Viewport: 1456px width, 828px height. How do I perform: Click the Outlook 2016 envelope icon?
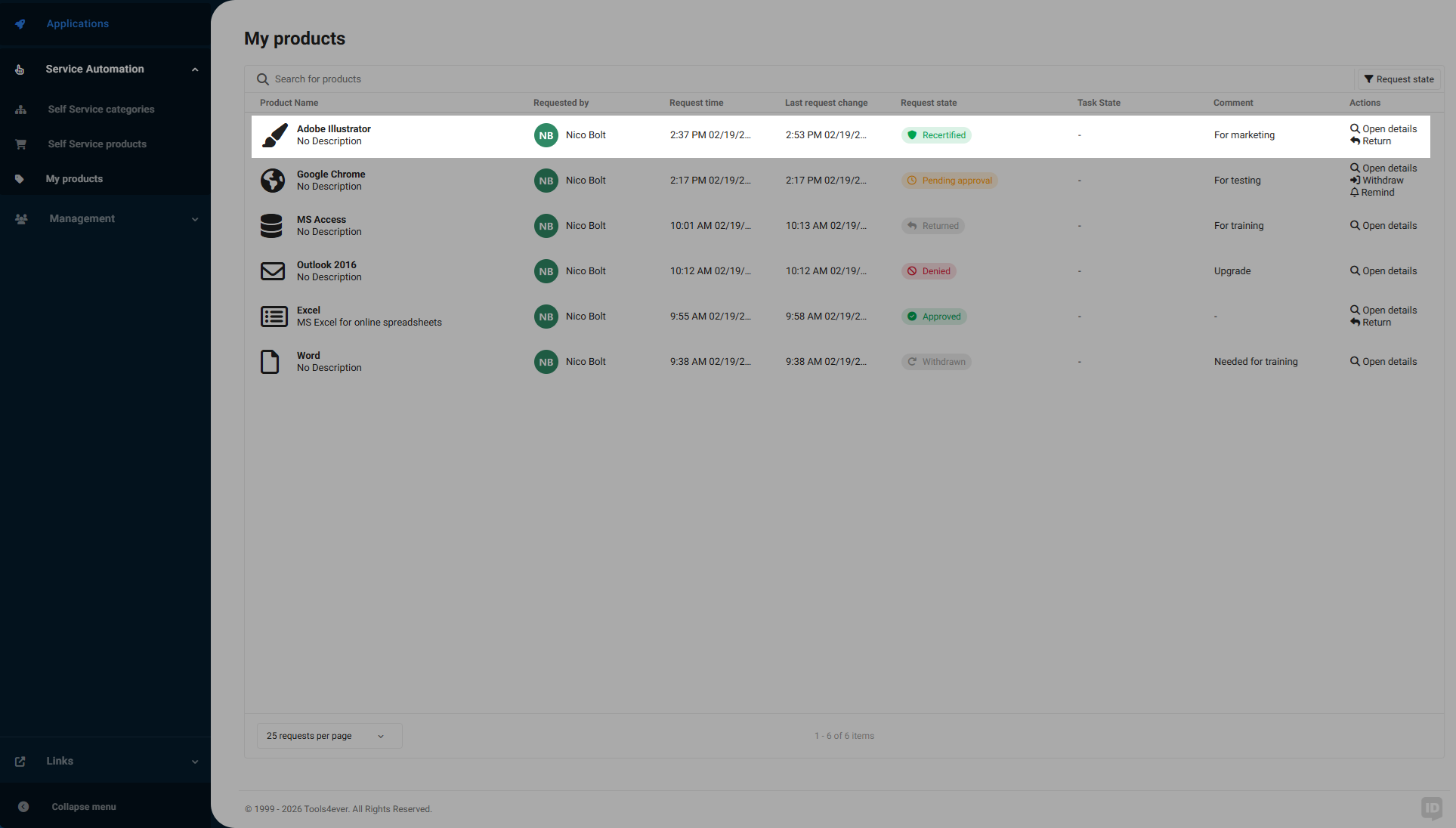[273, 271]
